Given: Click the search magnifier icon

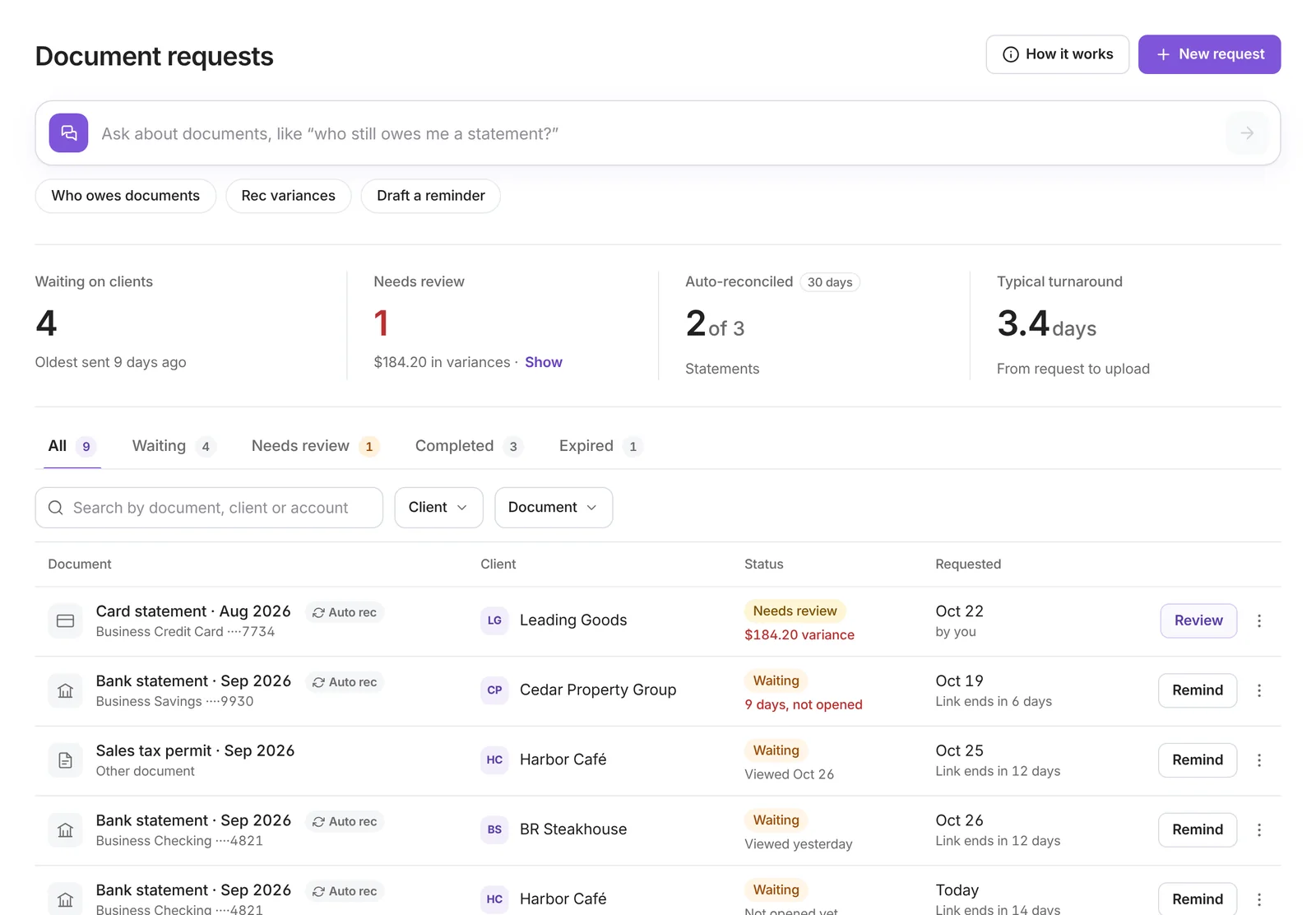Looking at the screenshot, I should point(56,508).
